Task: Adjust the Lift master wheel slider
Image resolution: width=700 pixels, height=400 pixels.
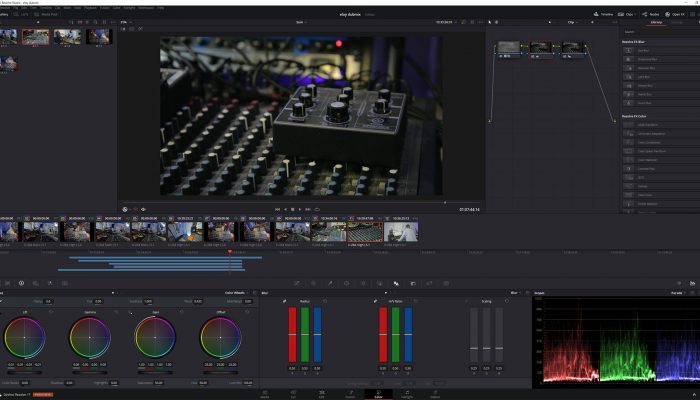Action: coord(25,372)
